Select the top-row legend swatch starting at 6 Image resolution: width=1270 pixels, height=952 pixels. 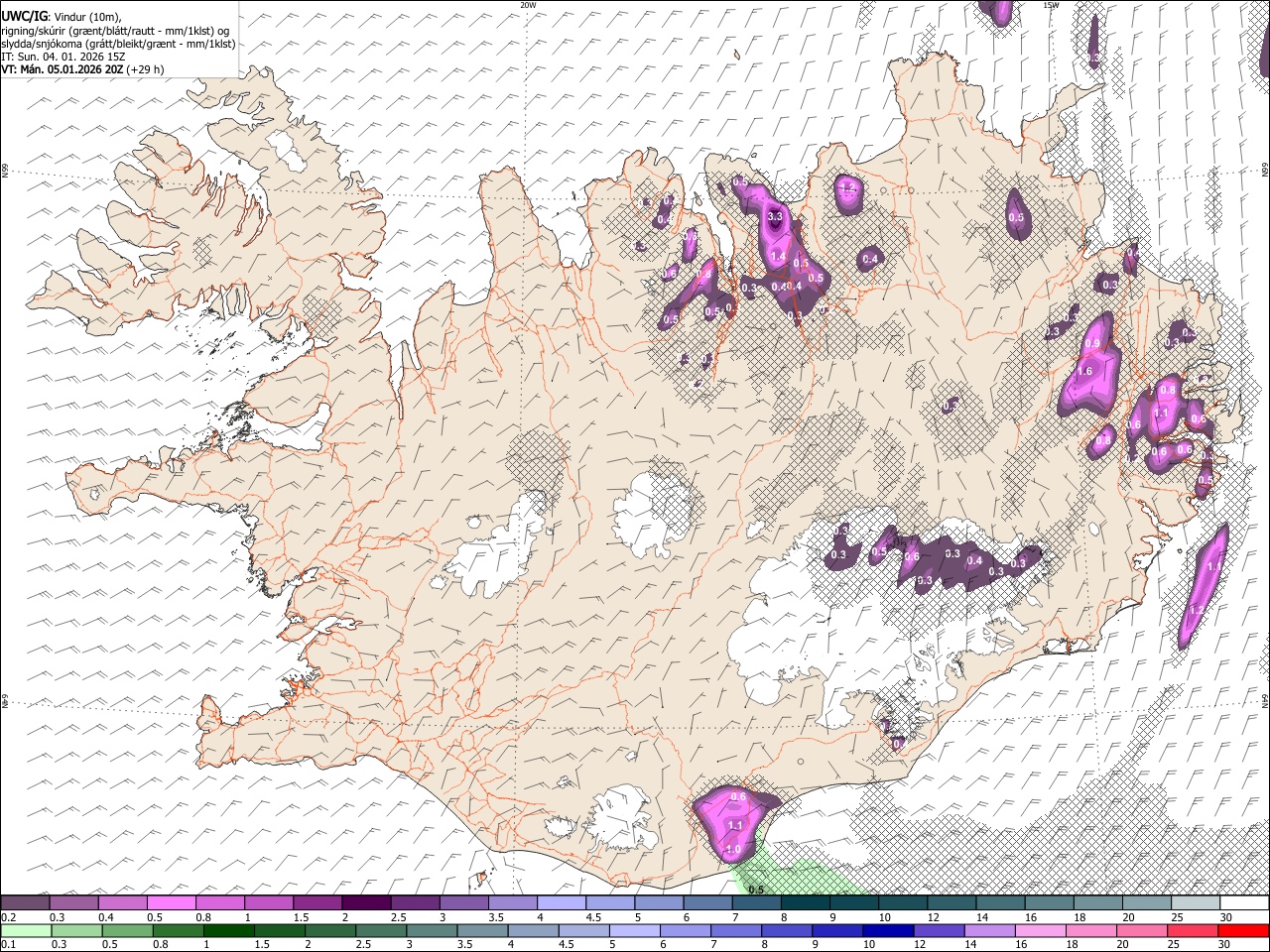[x=706, y=902]
